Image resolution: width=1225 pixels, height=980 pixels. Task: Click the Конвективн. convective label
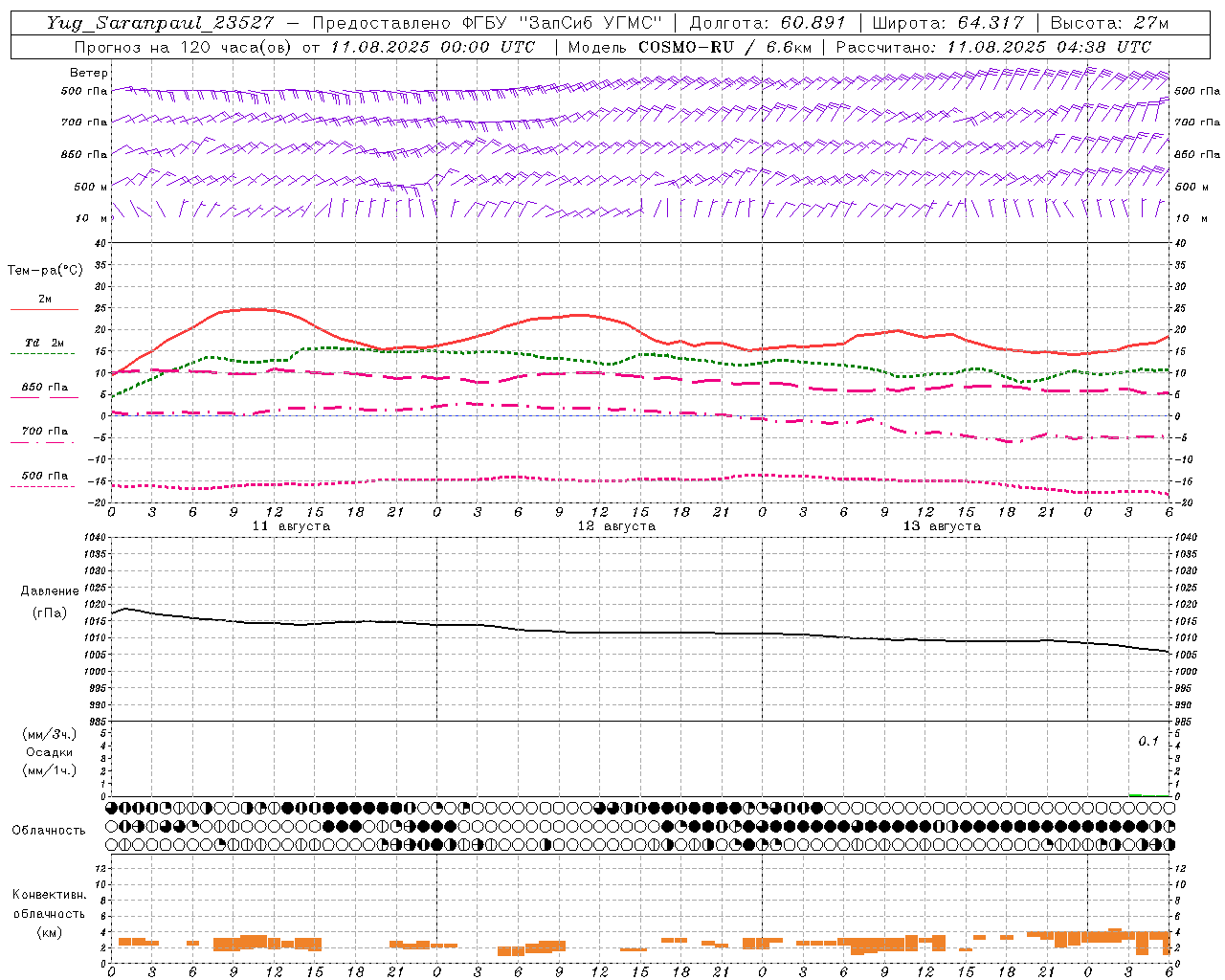pos(50,895)
